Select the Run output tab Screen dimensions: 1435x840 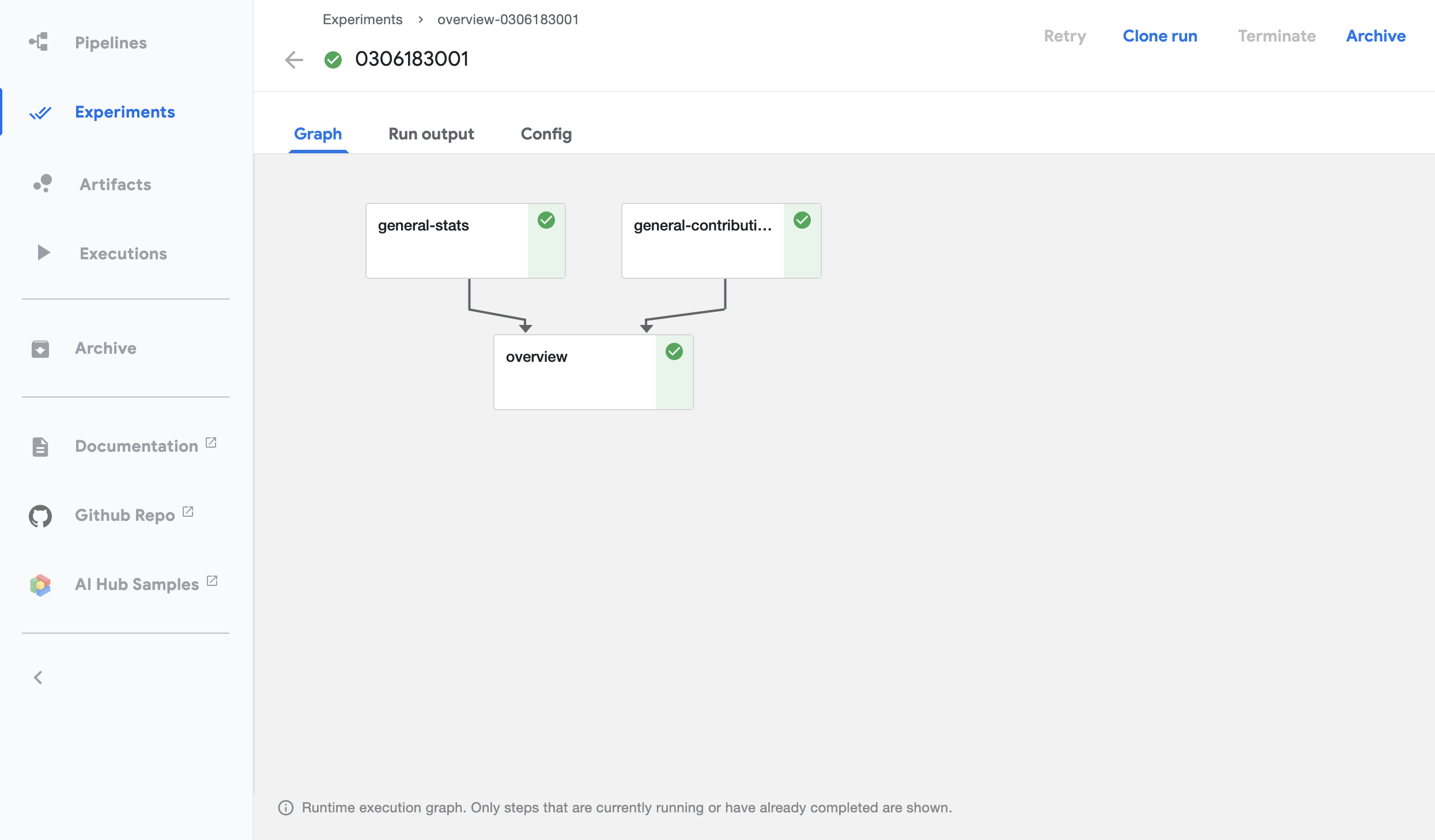[432, 133]
